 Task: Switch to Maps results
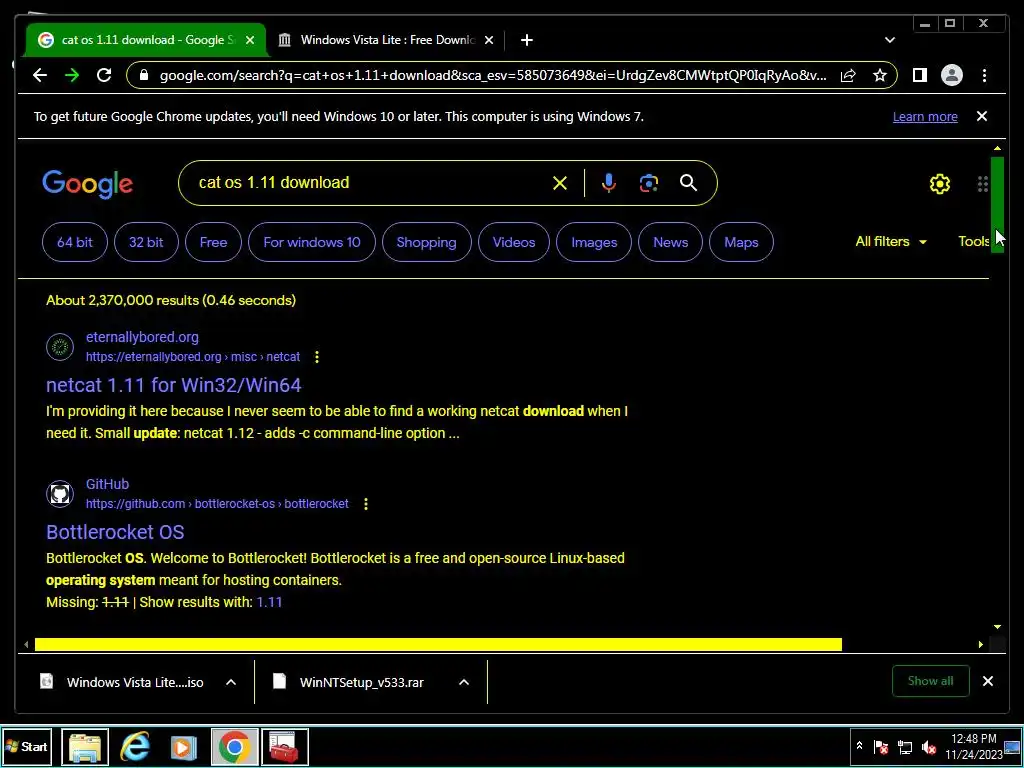pyautogui.click(x=741, y=242)
